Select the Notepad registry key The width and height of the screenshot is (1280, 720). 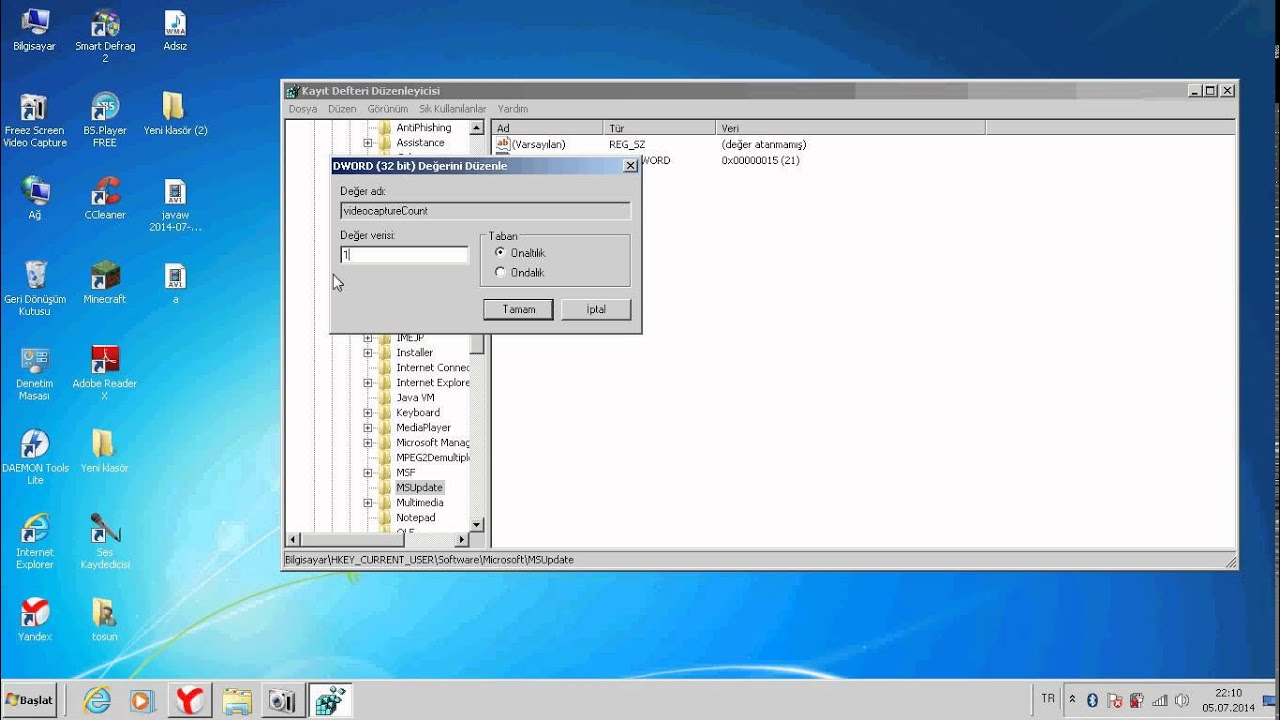[x=415, y=518]
